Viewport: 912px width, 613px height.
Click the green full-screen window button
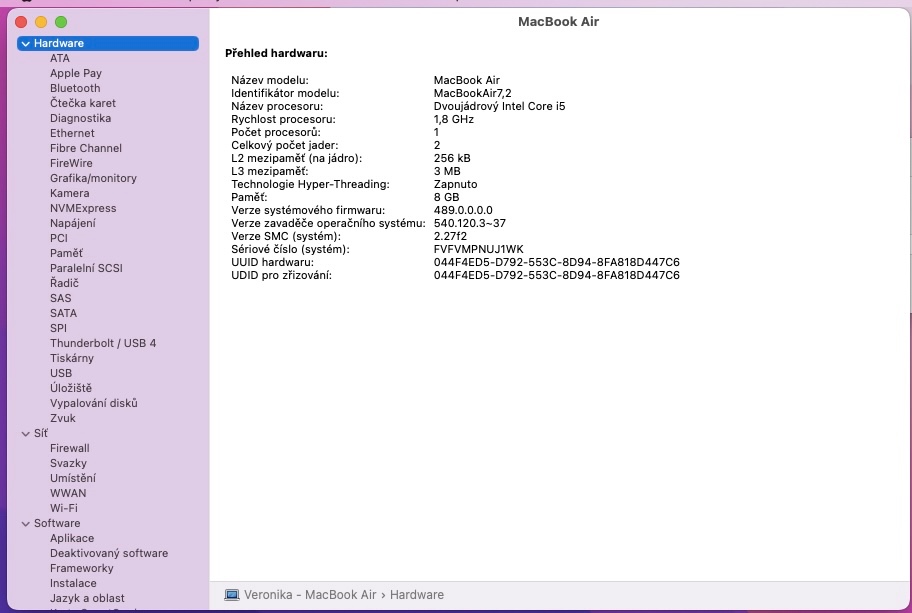61,22
